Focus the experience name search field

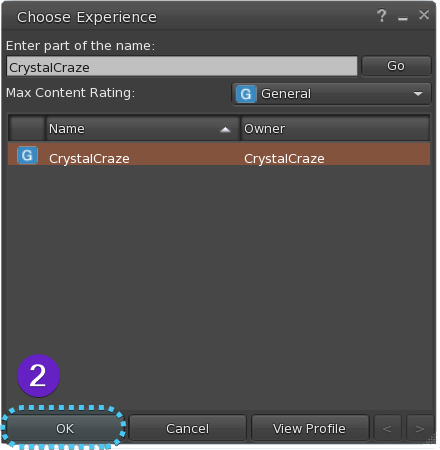click(x=182, y=66)
